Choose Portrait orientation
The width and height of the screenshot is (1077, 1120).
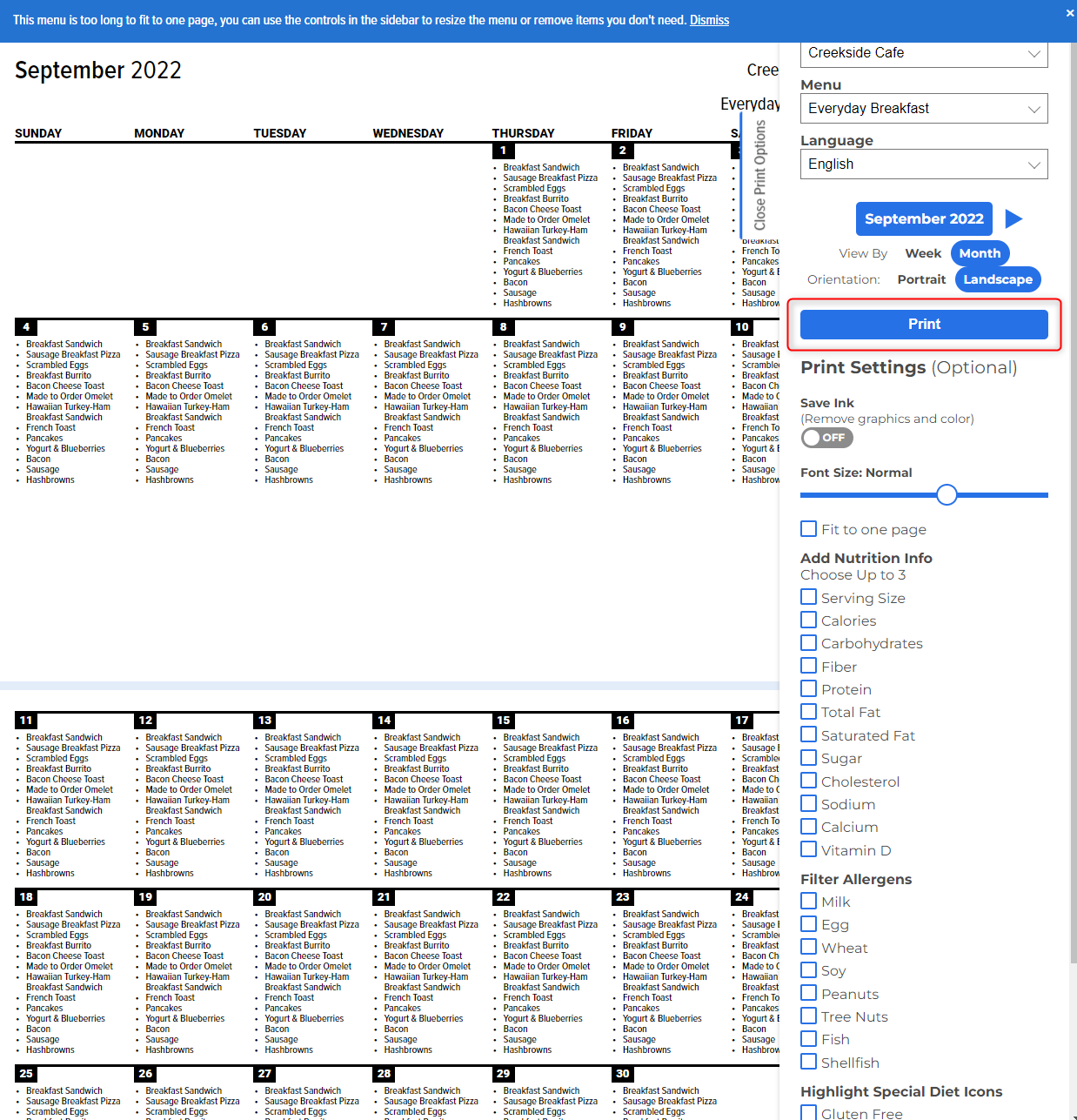920,279
